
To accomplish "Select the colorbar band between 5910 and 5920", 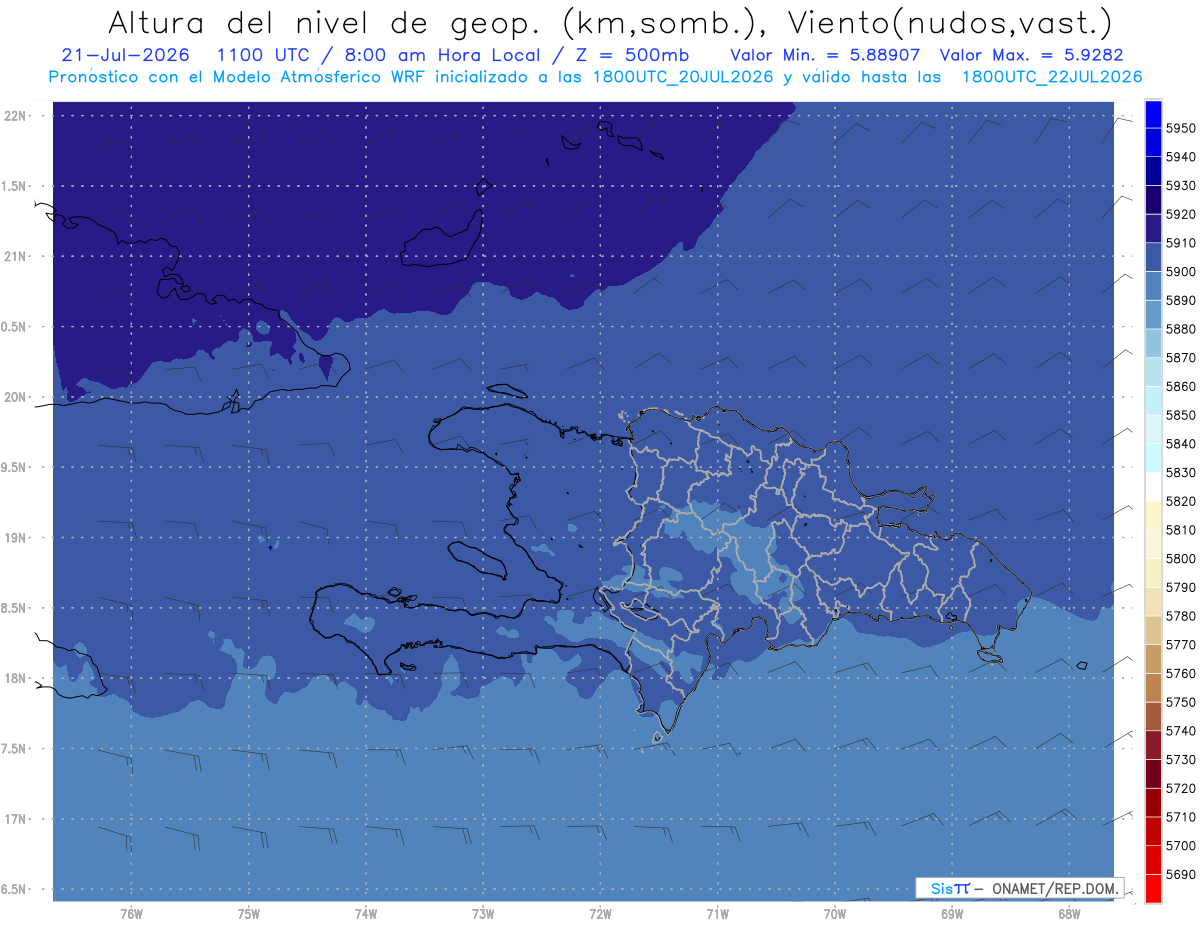I will point(1153,228).
